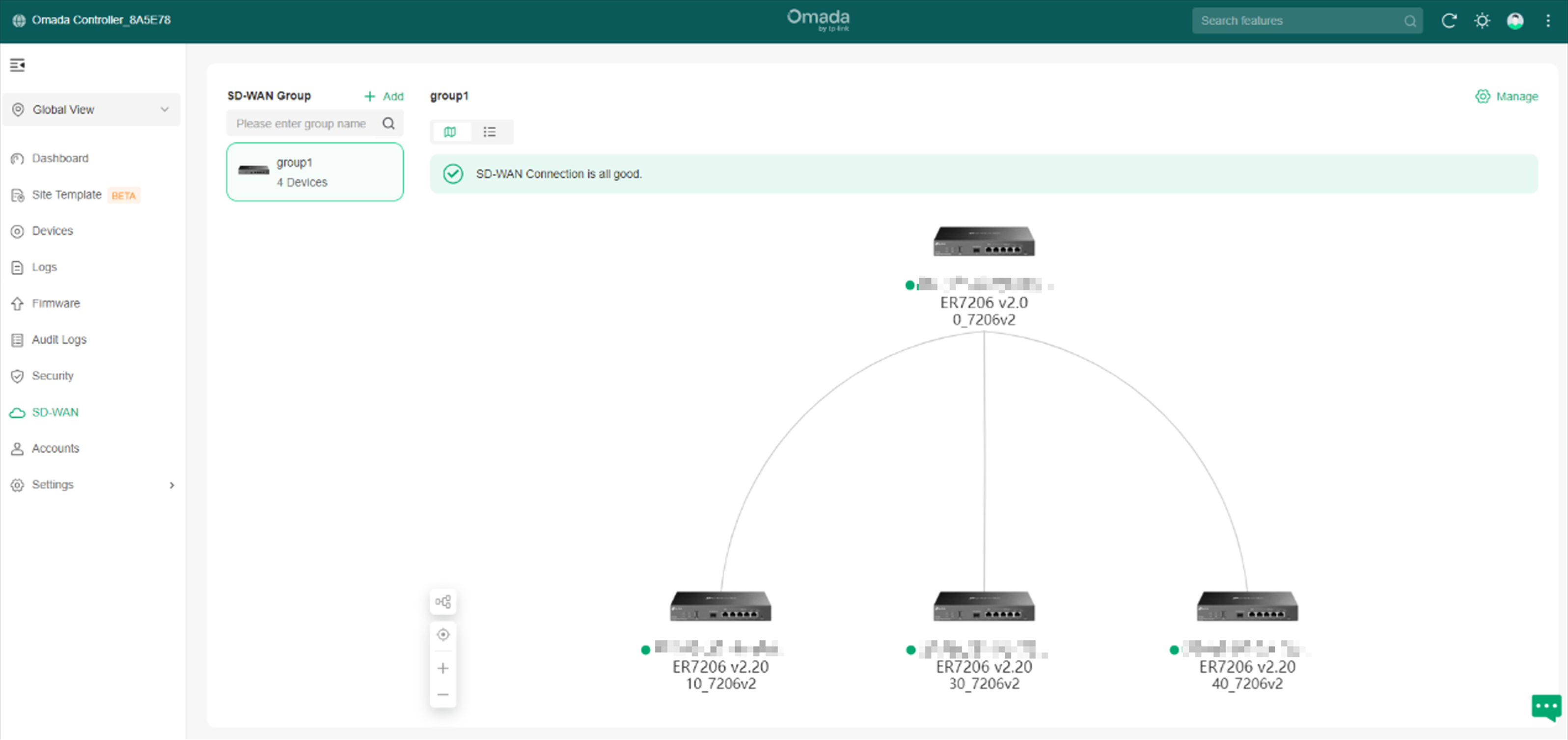Switch to list view of group1
The image size is (1568, 740).
pos(490,132)
